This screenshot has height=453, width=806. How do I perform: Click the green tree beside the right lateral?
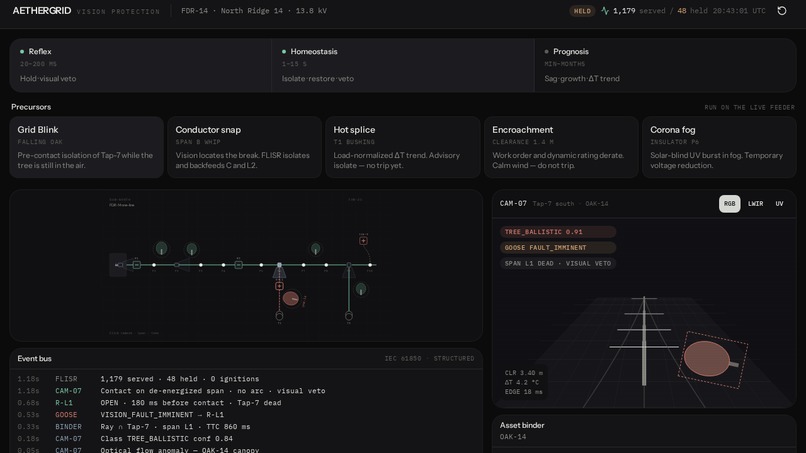point(361,289)
